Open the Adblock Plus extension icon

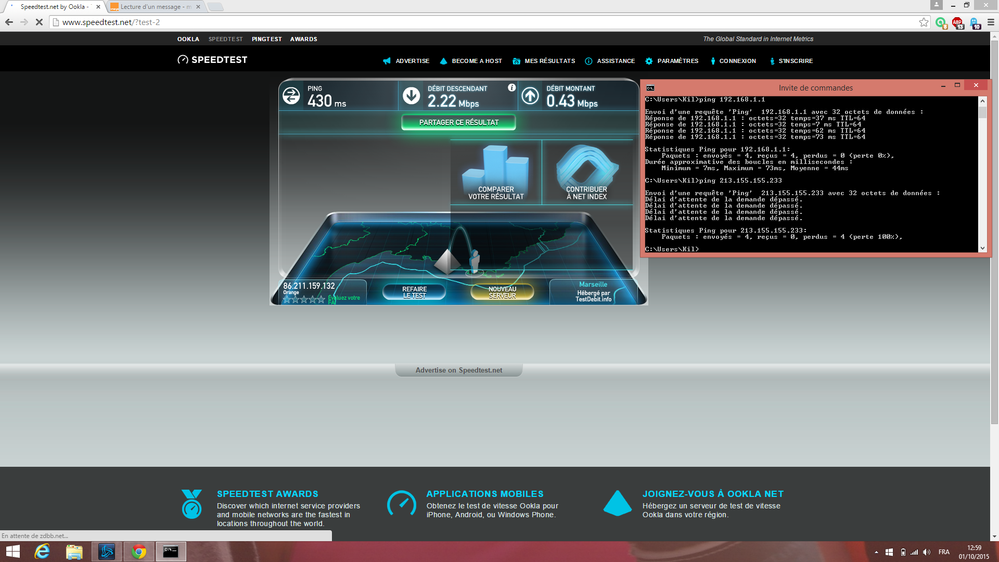[958, 22]
